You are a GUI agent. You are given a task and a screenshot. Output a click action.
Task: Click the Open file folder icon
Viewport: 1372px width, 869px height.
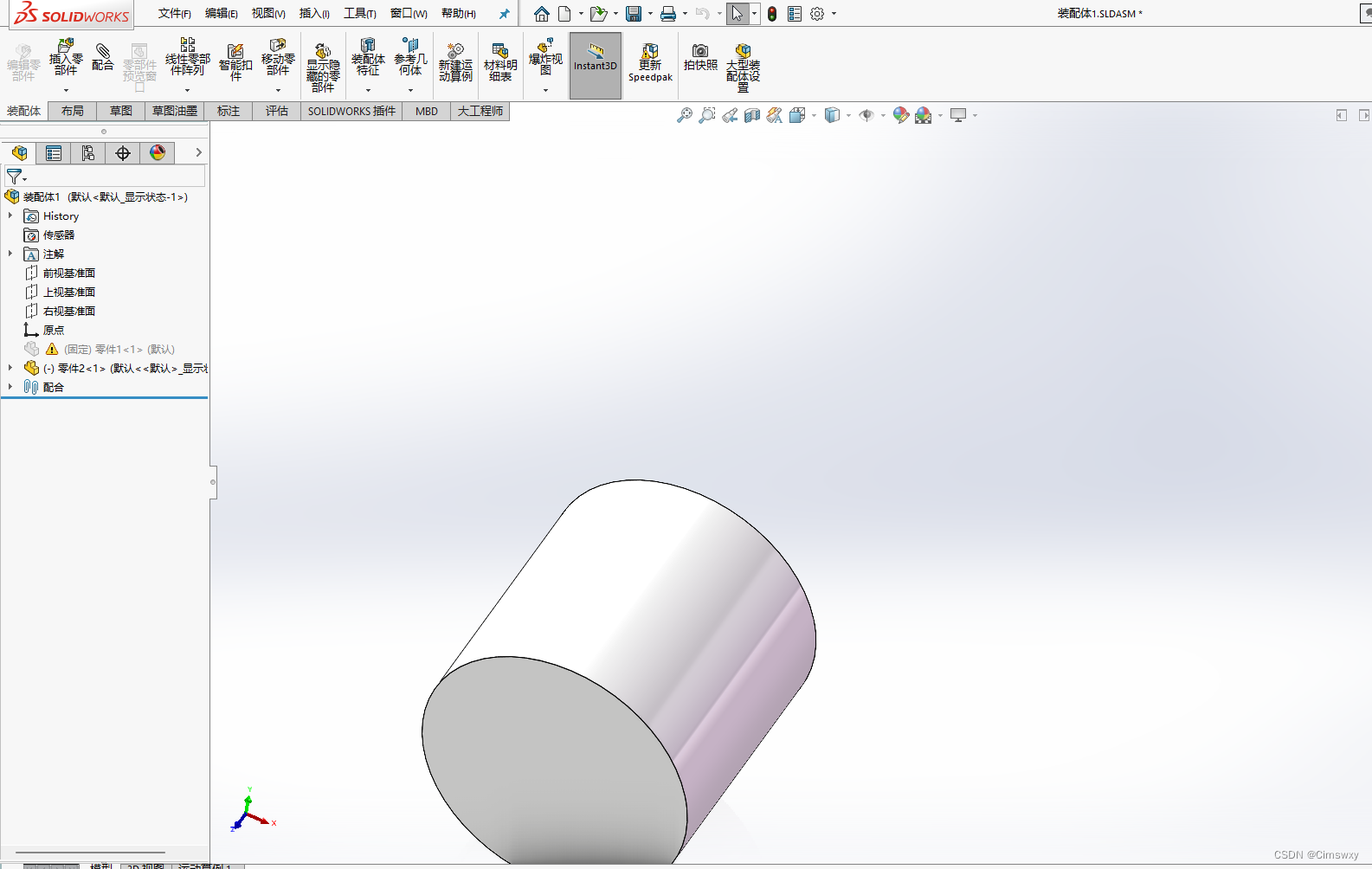(x=598, y=14)
